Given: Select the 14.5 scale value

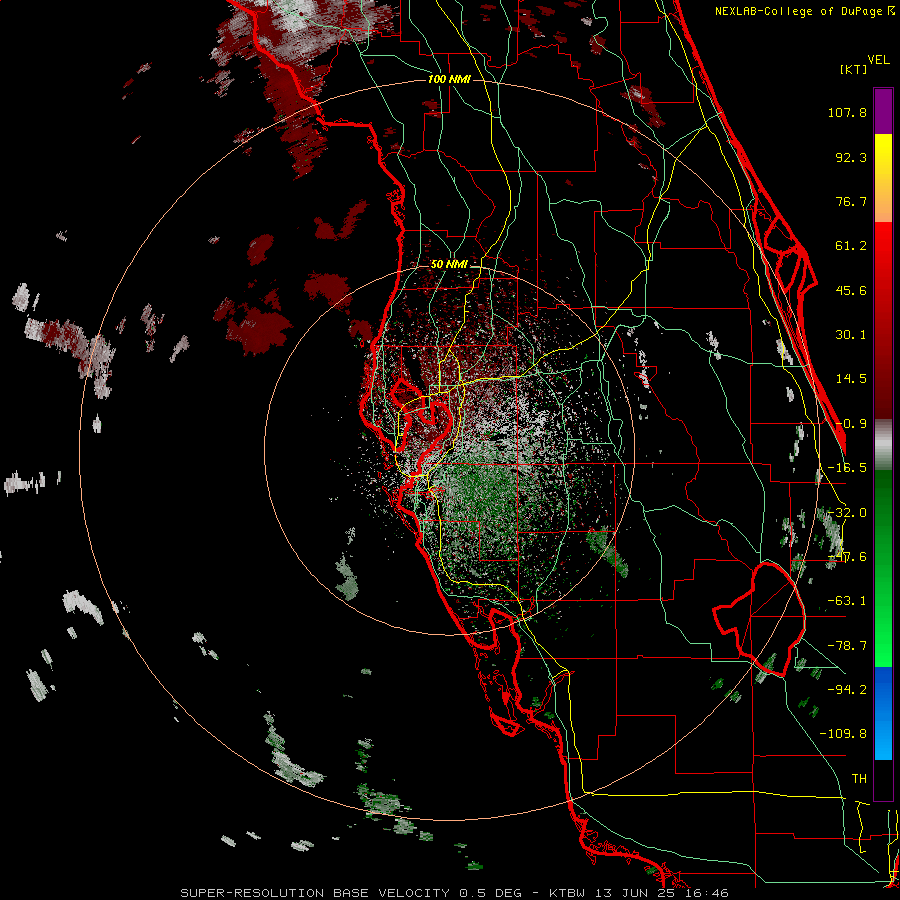Looking at the screenshot, I should point(851,379).
